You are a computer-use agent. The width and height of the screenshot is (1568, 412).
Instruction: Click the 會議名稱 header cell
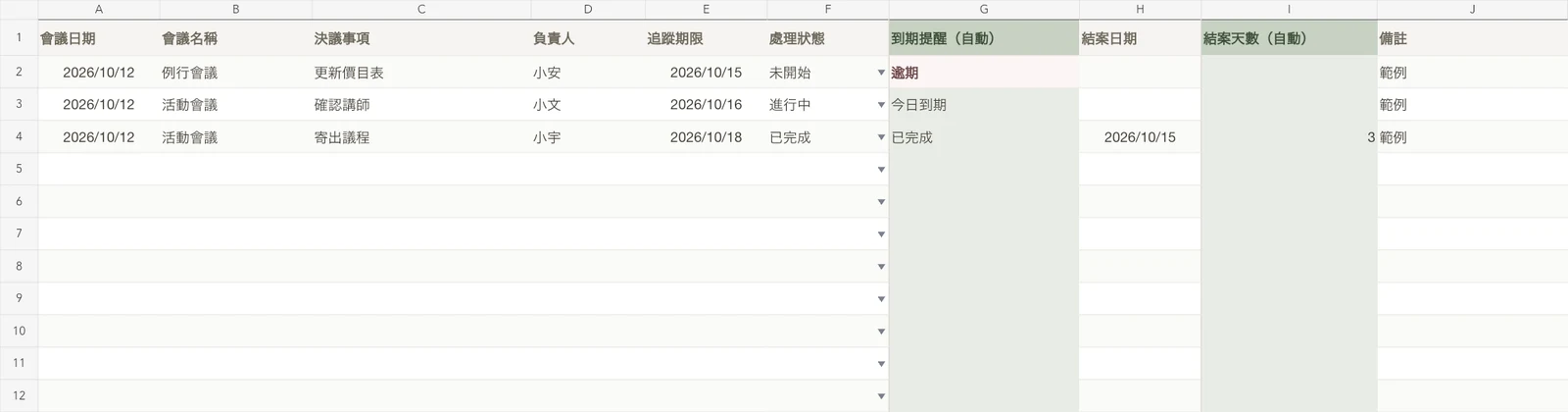pyautogui.click(x=236, y=38)
